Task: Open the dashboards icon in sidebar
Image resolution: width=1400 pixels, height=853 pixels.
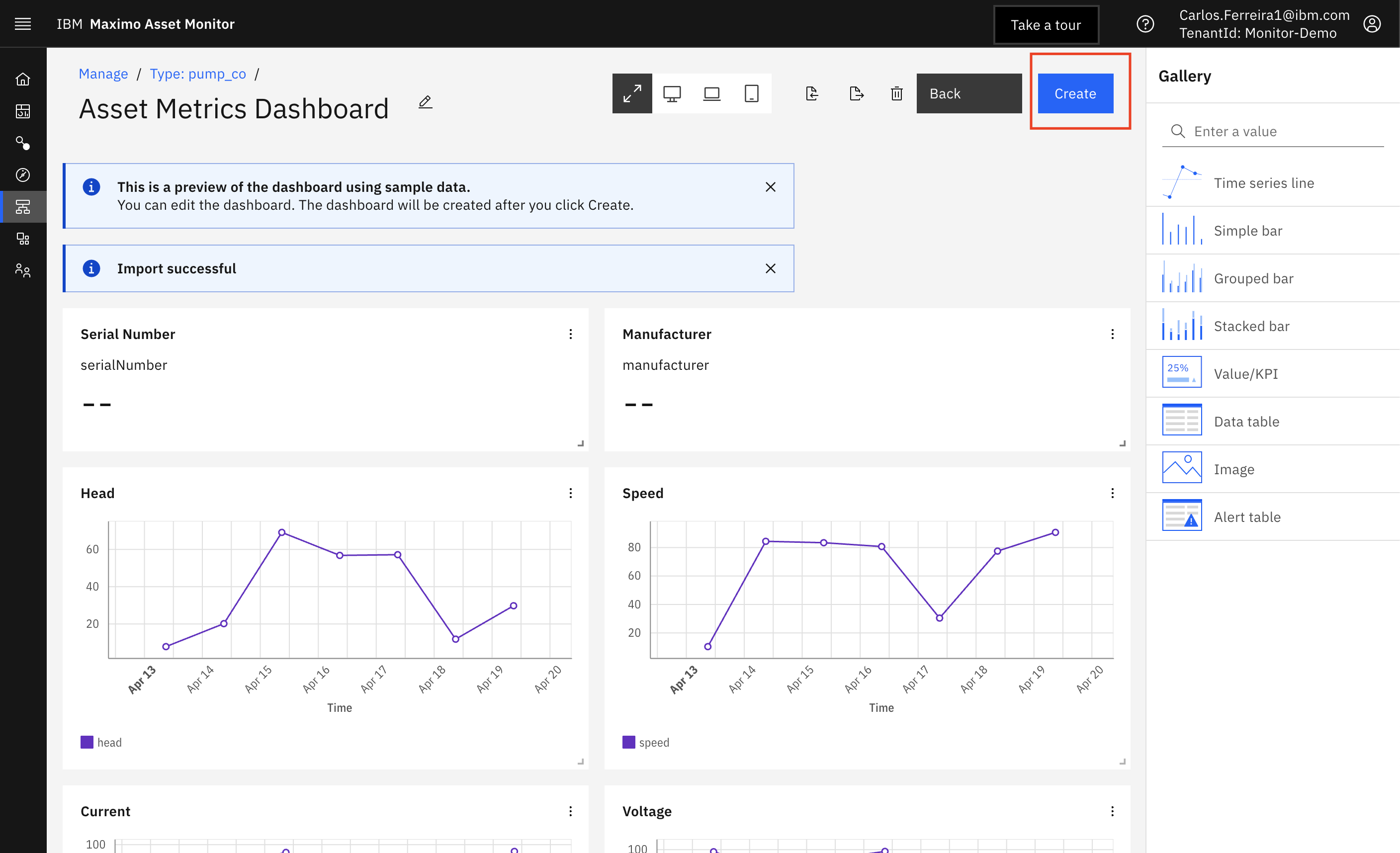Action: point(23,111)
